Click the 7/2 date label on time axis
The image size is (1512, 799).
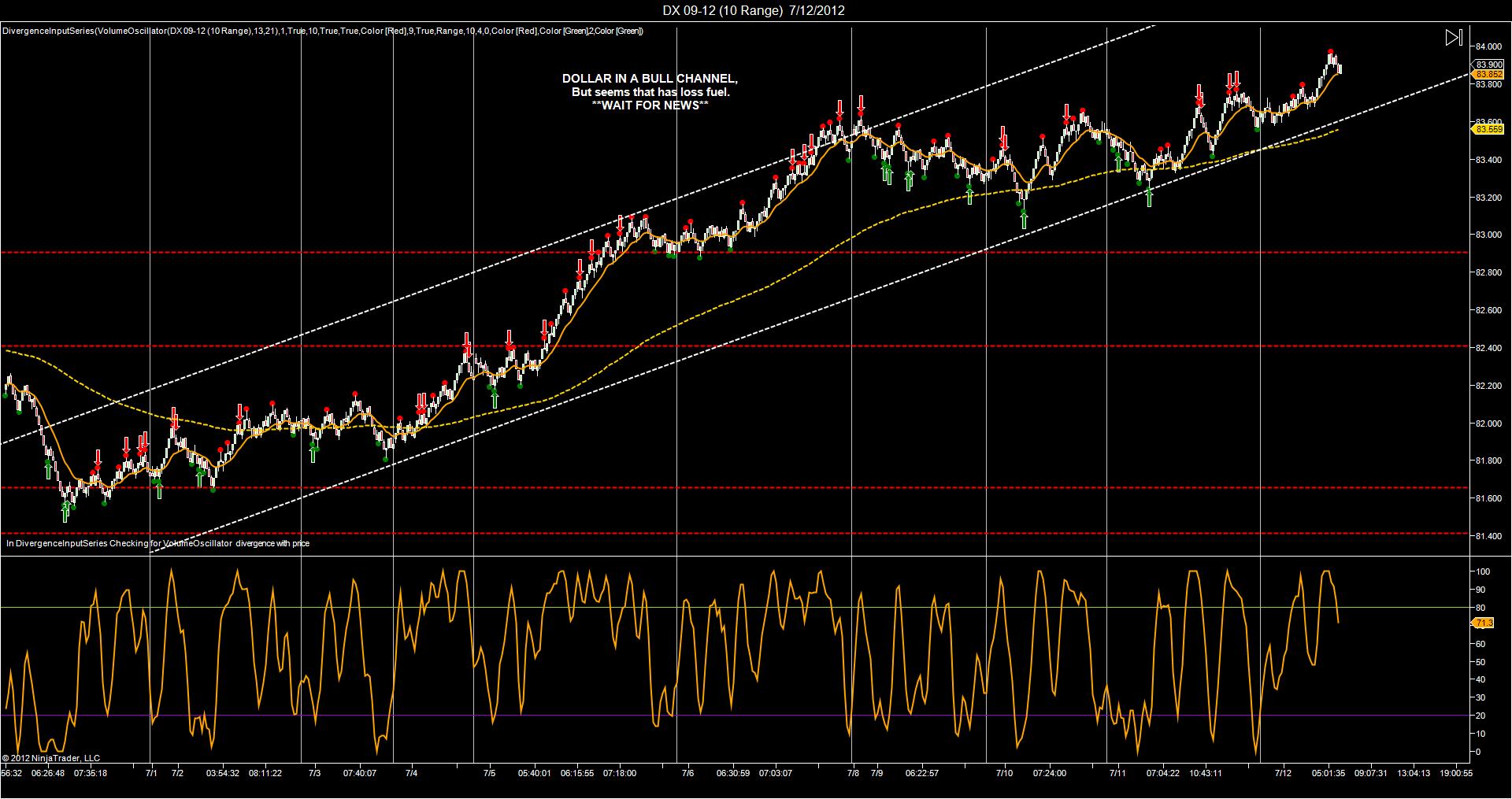pyautogui.click(x=177, y=773)
